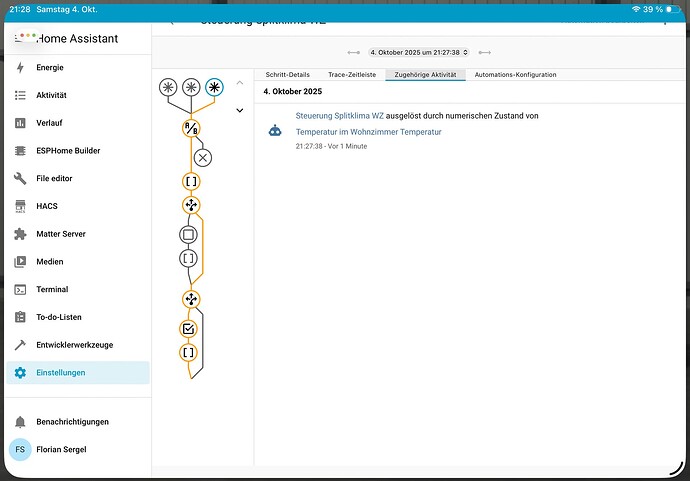Click Temperatur im Wohnzimmer Temperatur link
Screen dimensions: 690x481
[x=368, y=131]
